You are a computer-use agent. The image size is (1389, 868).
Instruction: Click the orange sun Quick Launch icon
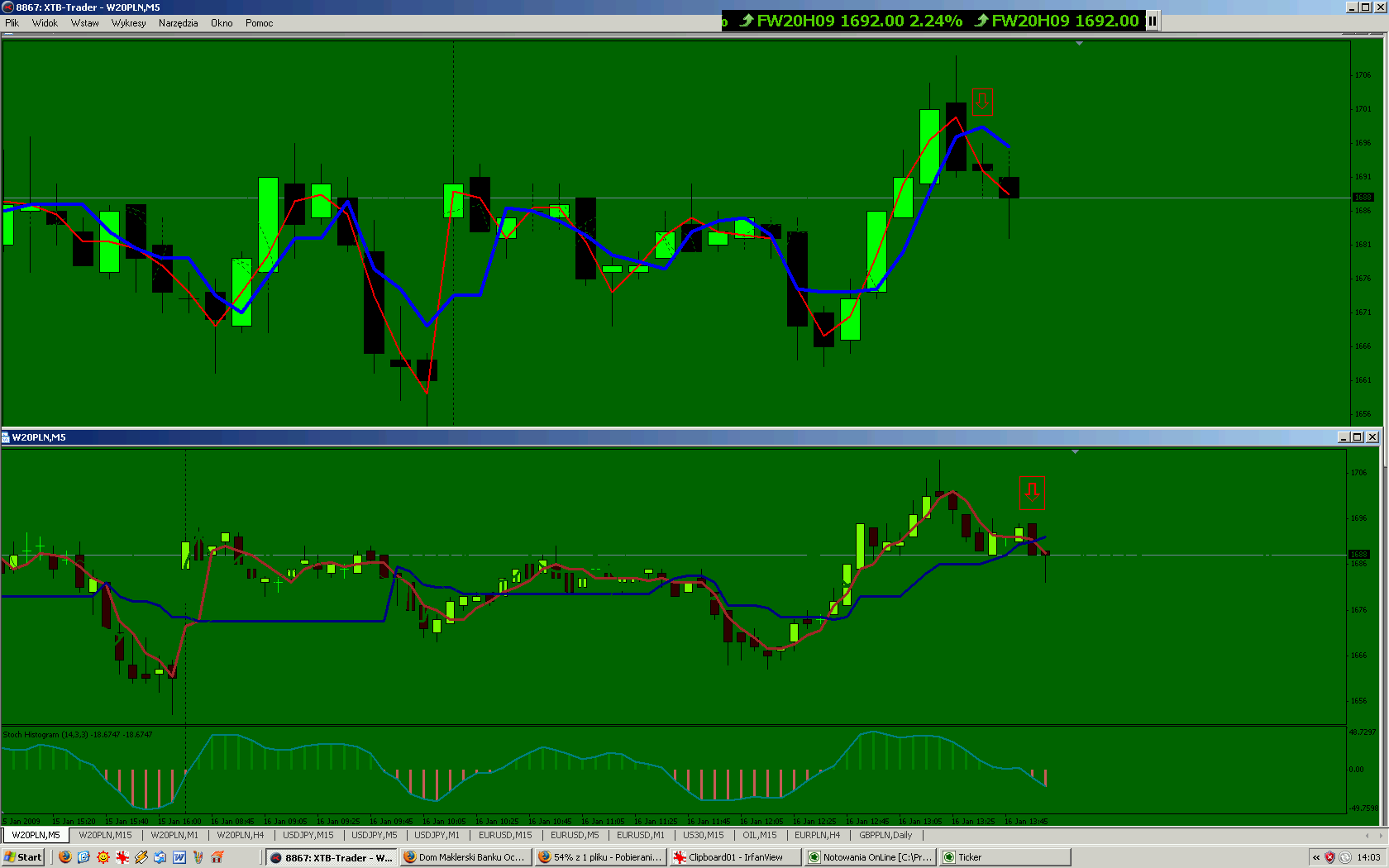point(103,857)
